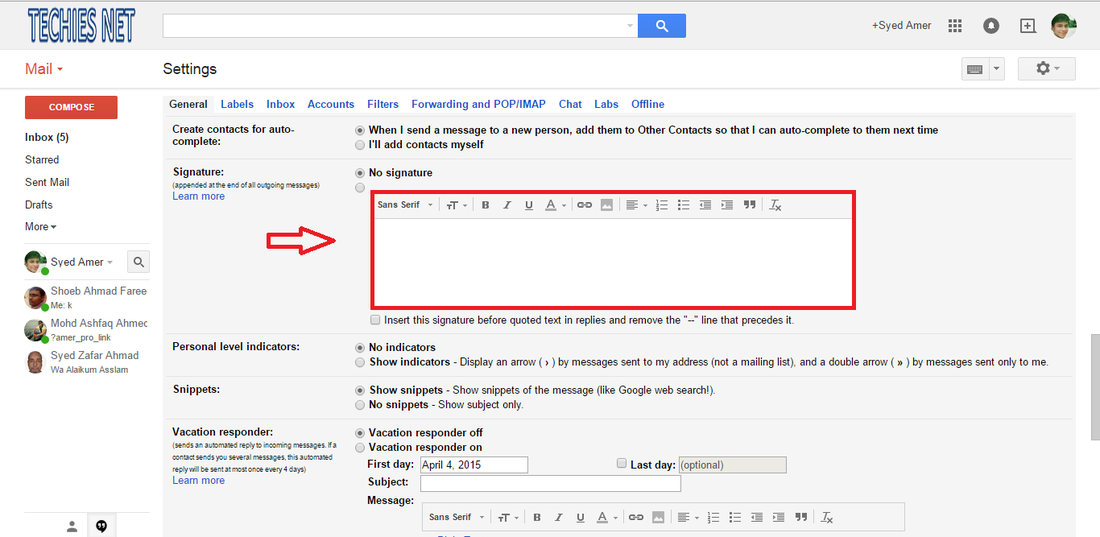Open search options dropdown arrow
Screen dimensions: 1100x537
coord(629,26)
